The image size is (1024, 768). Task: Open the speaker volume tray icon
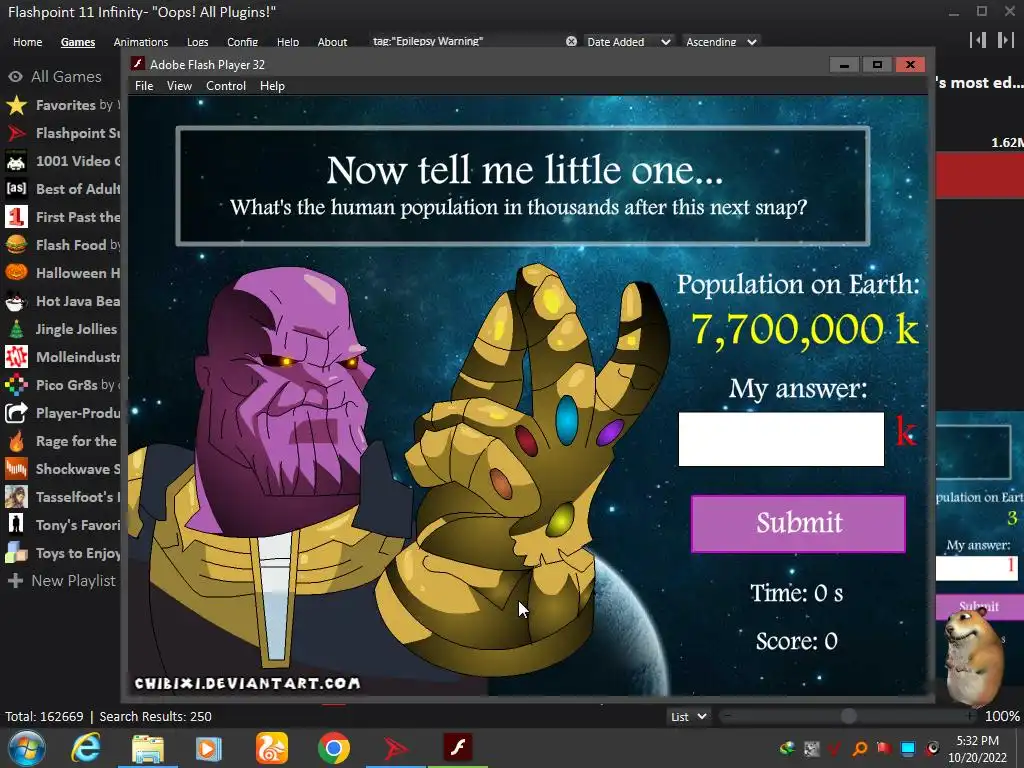[933, 748]
